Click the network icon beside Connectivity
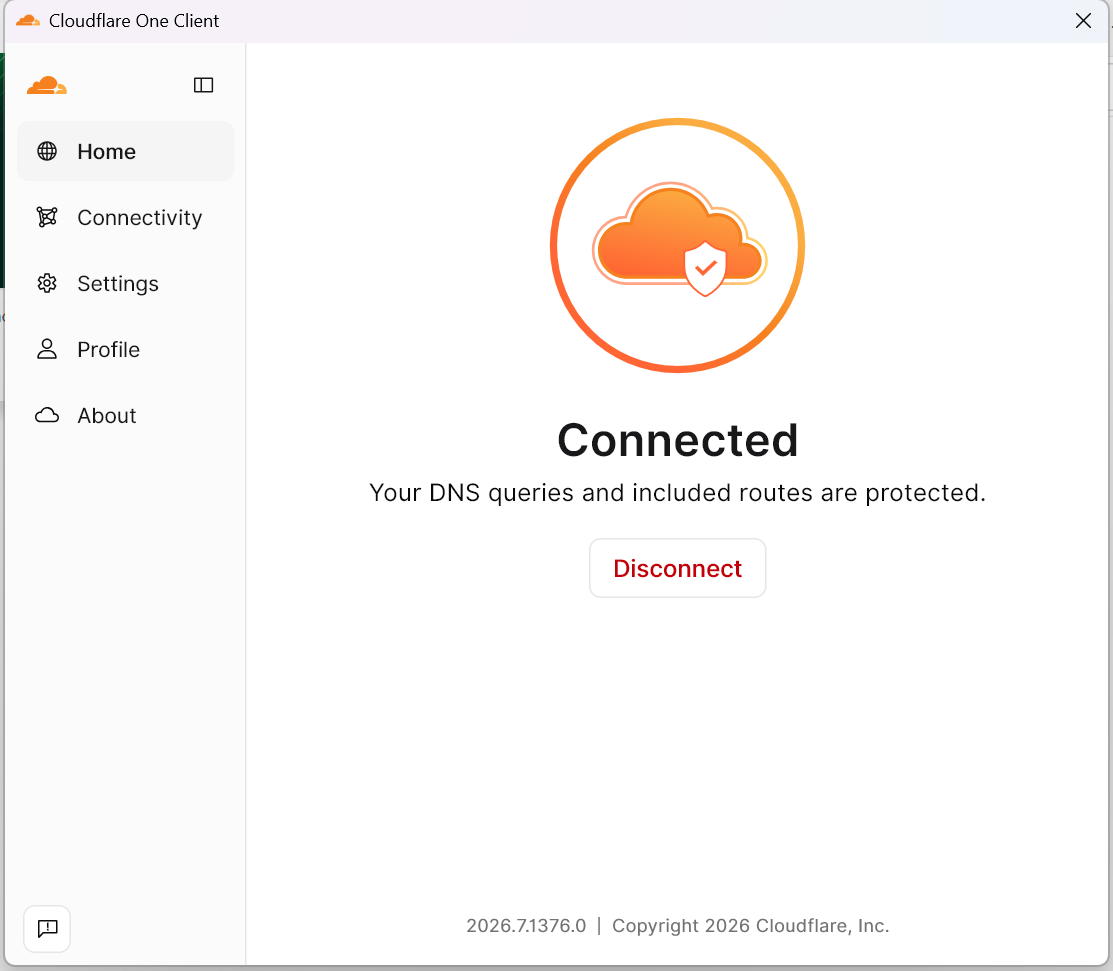Viewport: 1113px width, 971px height. pos(47,217)
